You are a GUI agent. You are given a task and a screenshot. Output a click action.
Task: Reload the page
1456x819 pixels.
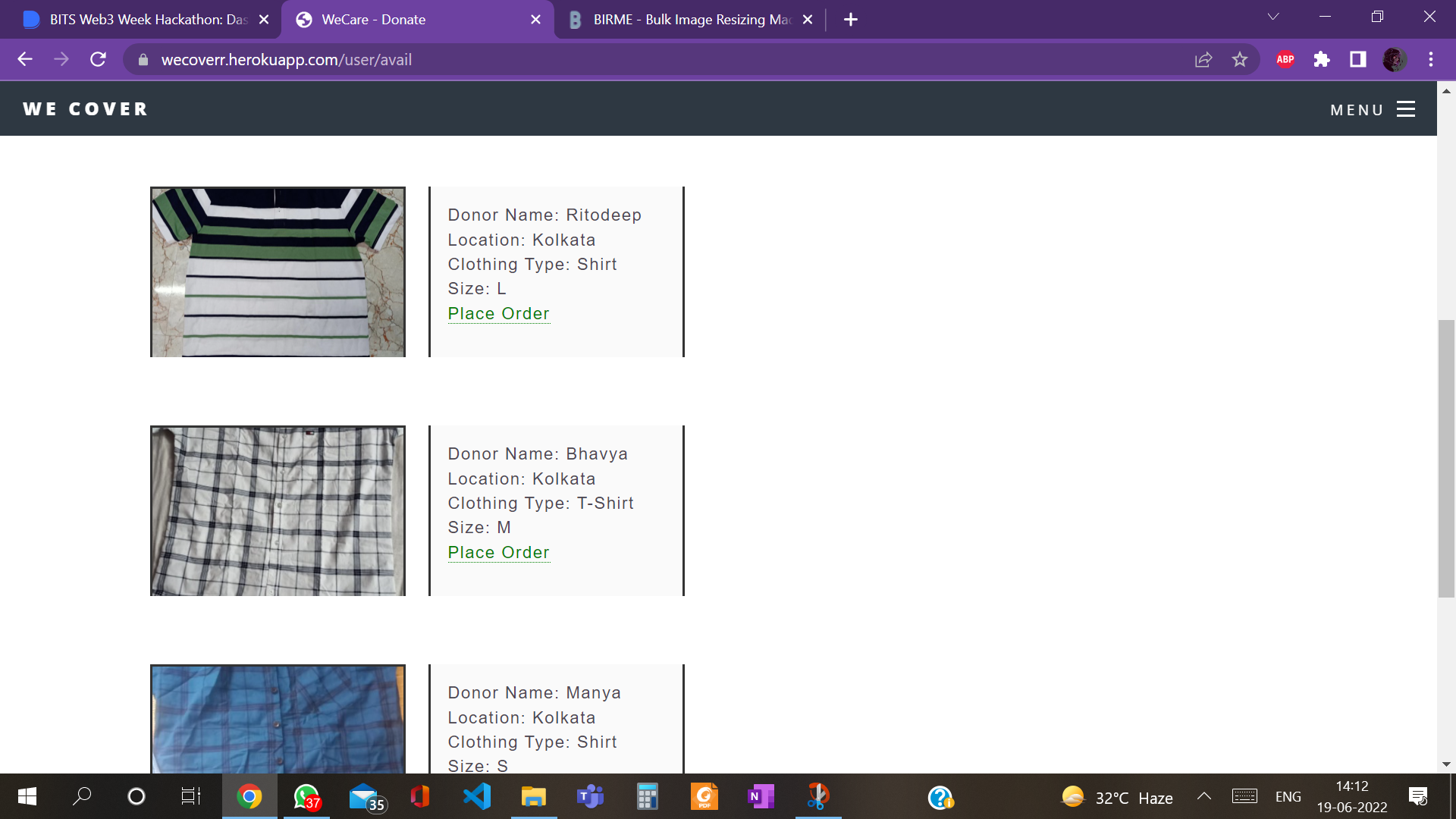point(98,59)
